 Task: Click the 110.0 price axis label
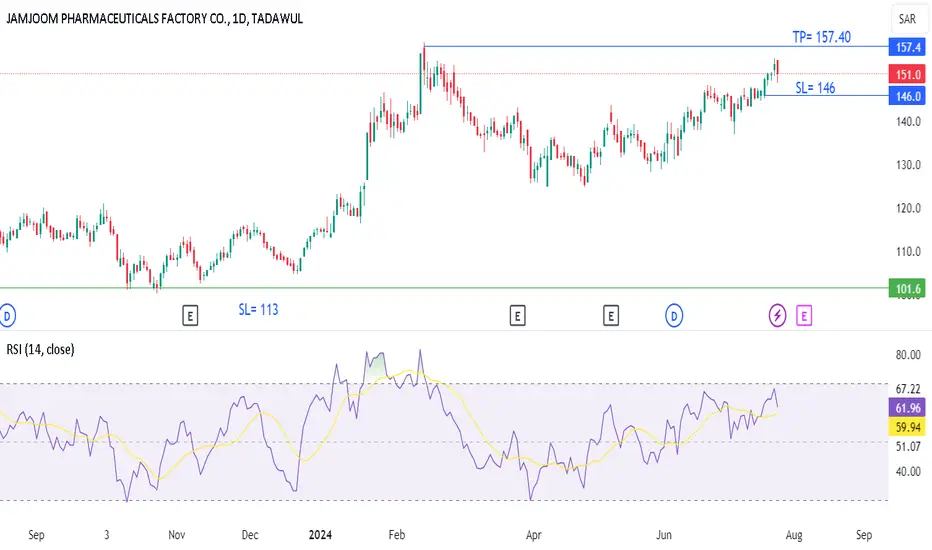click(x=908, y=252)
